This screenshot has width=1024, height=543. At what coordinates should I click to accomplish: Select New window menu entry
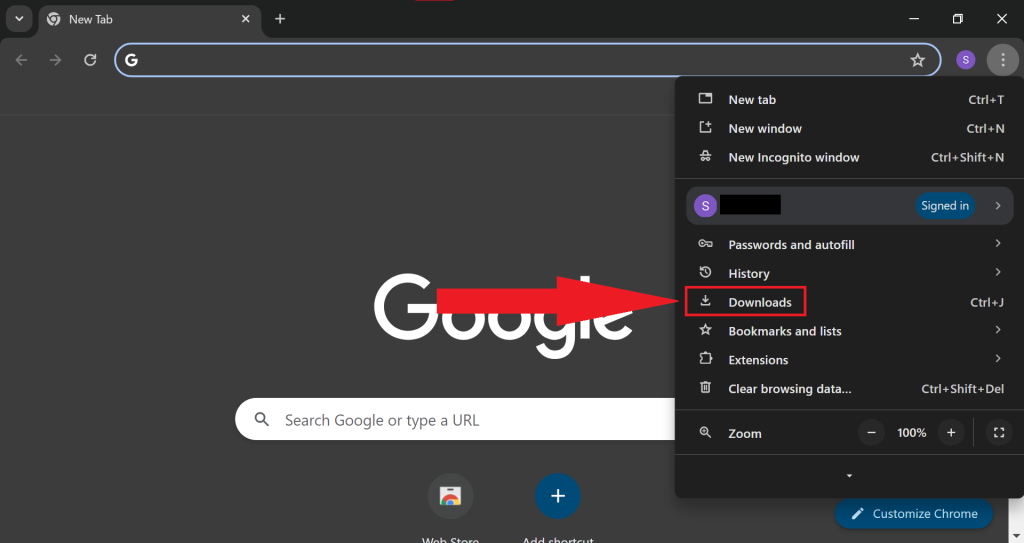pyautogui.click(x=850, y=129)
